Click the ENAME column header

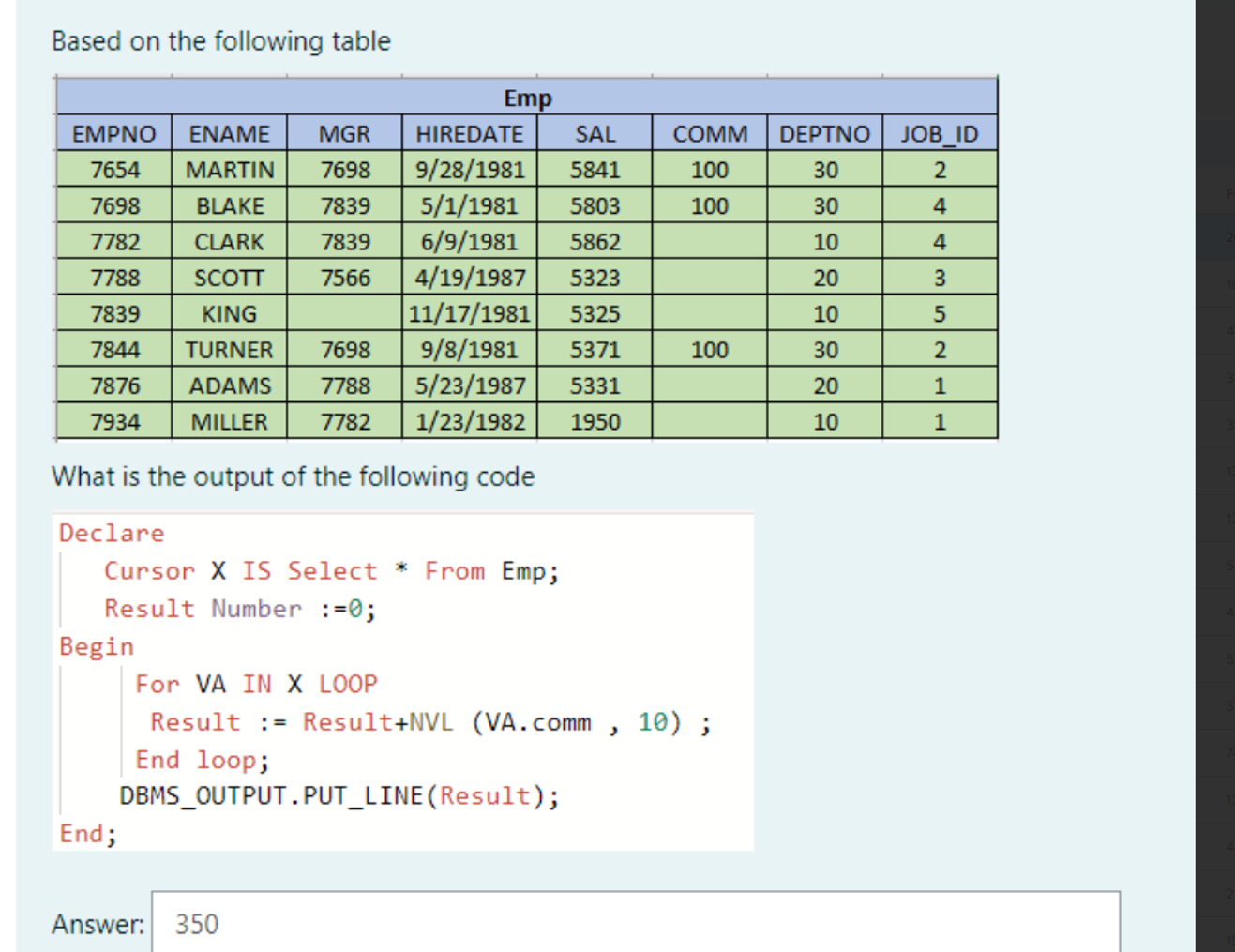228,133
